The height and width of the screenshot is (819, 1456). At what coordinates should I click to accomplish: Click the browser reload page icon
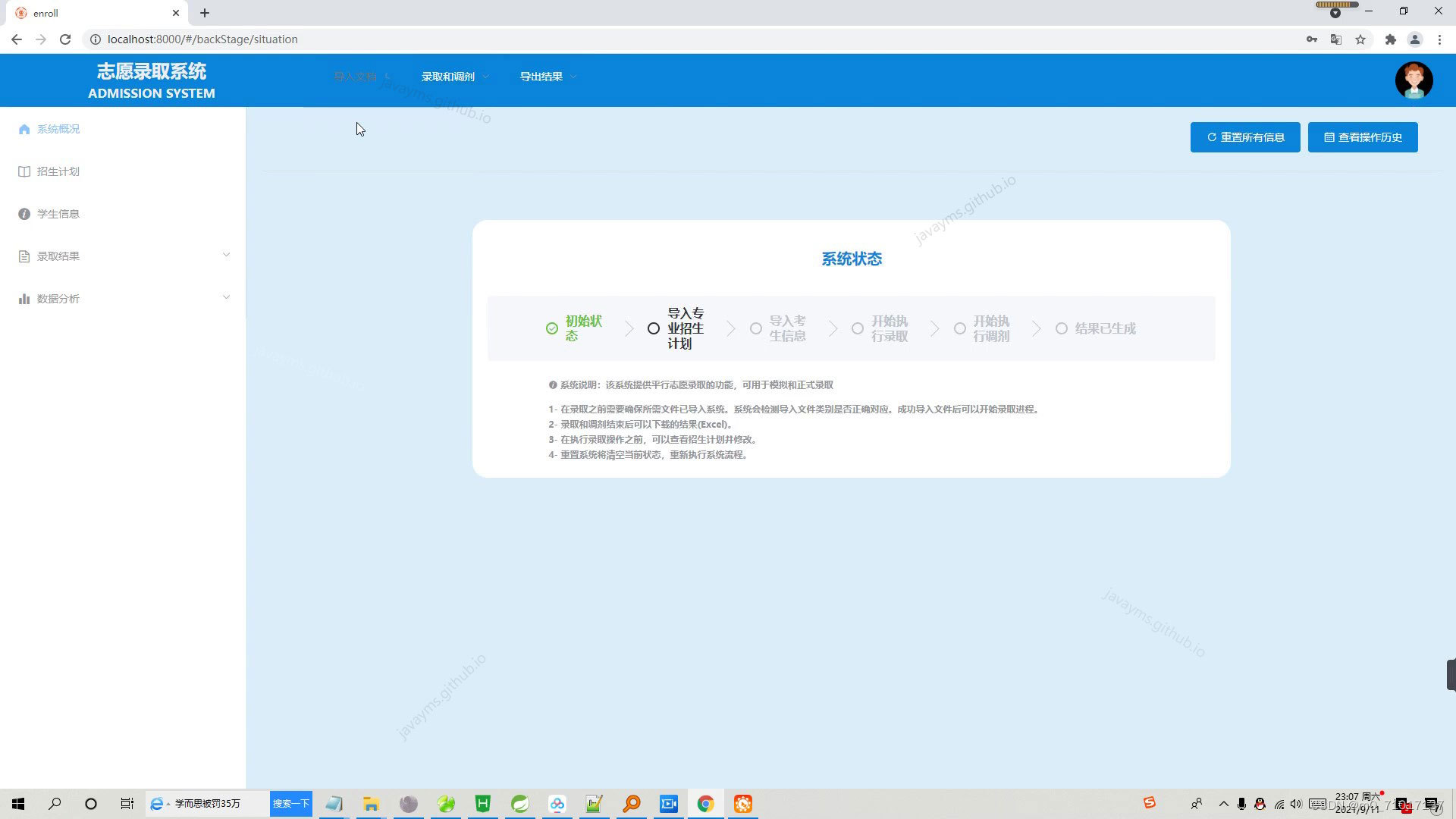pos(65,39)
